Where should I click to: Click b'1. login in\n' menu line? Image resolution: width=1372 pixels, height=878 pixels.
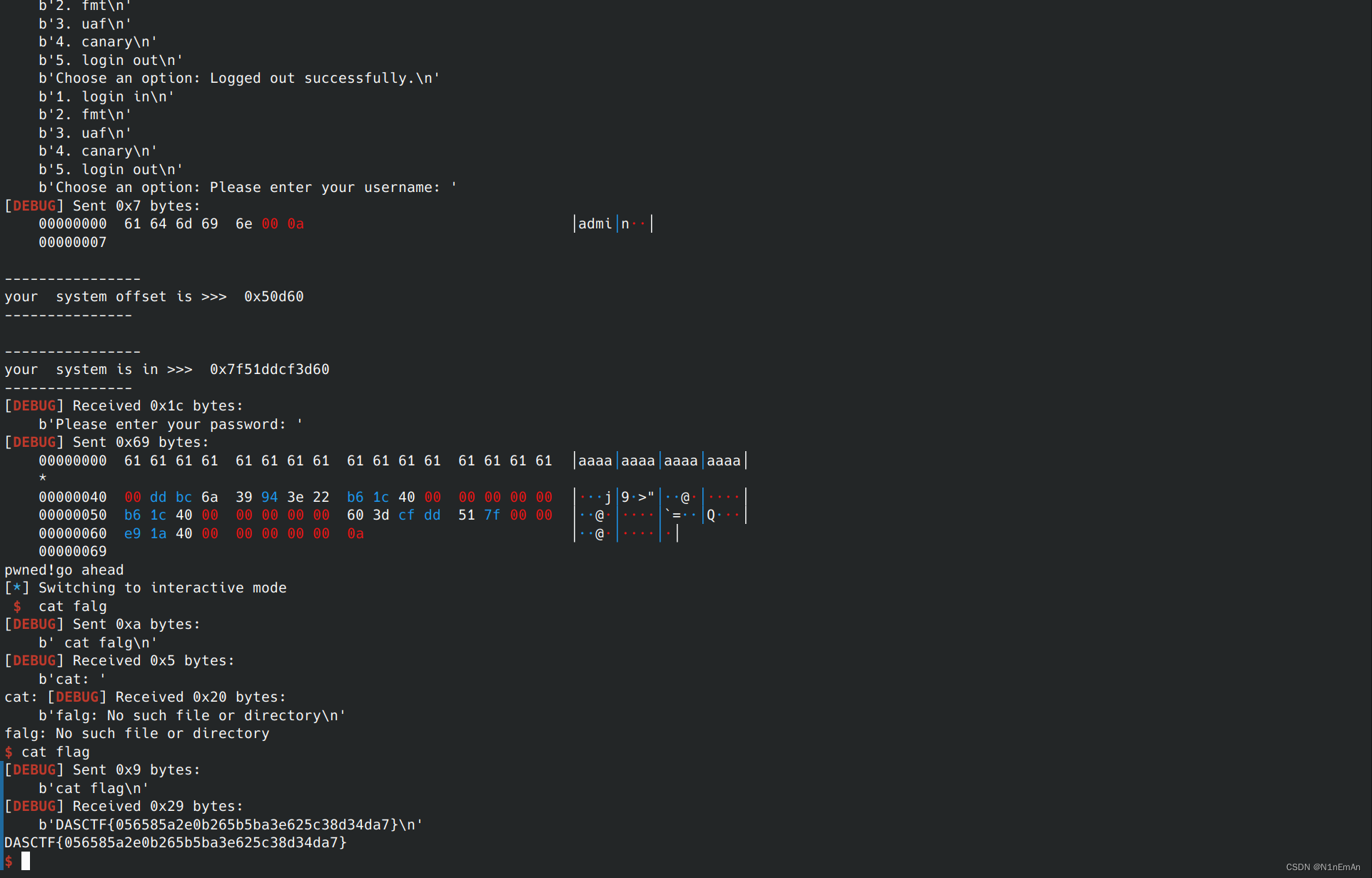(x=106, y=96)
